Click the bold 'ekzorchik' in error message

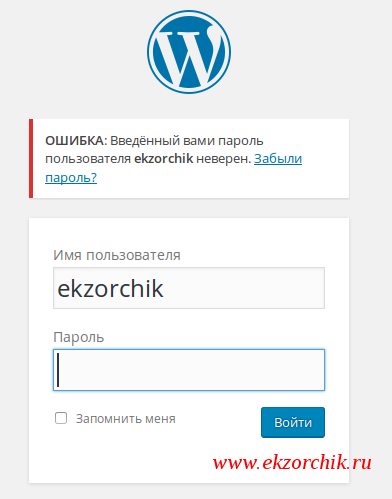[163, 159]
